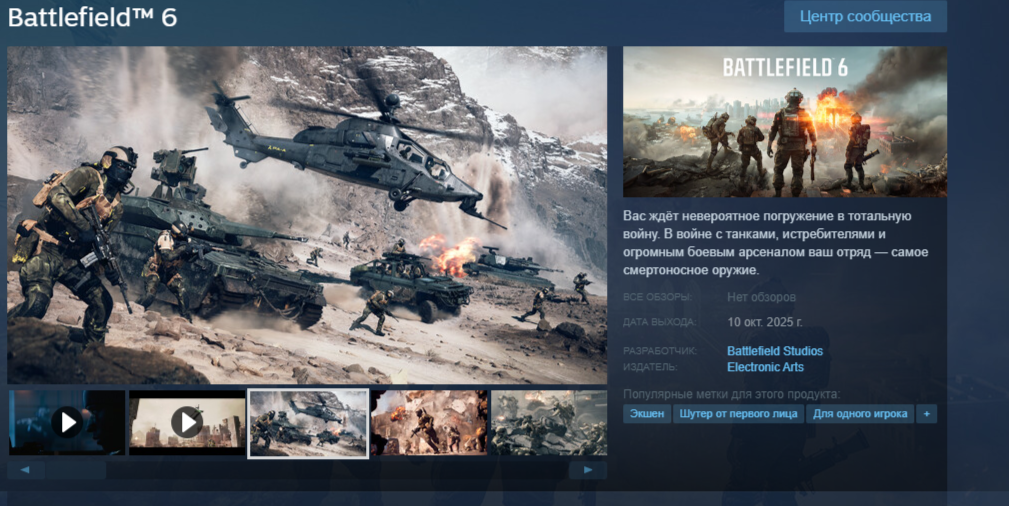
Task: Click the Нет обзоров review summary text
Action: (761, 297)
